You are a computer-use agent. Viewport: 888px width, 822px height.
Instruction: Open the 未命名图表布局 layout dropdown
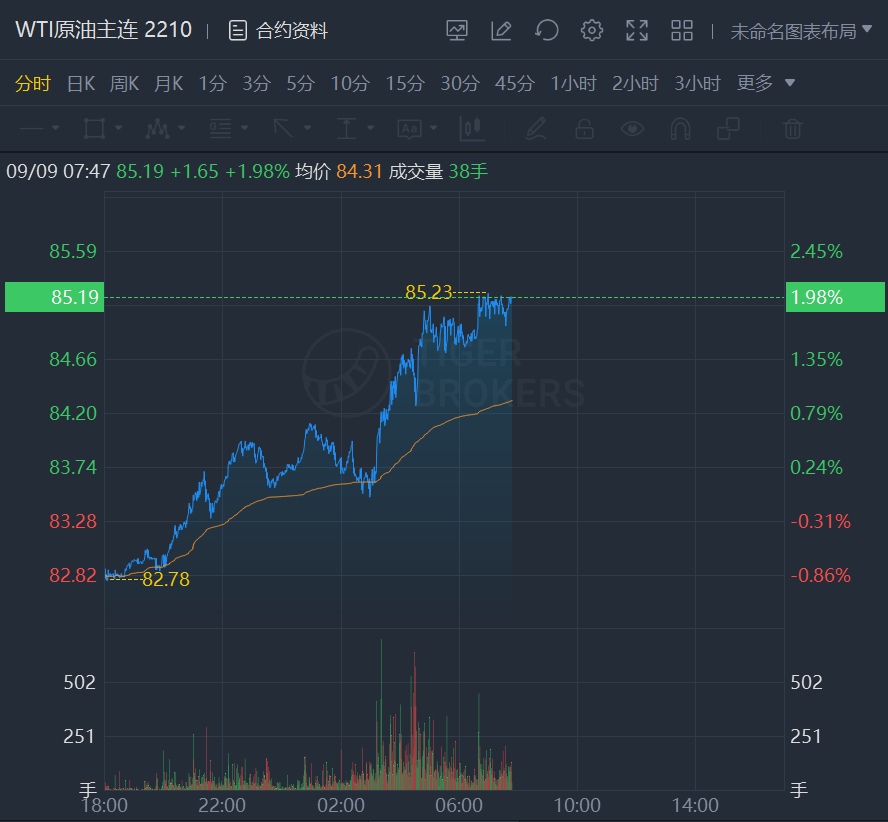pyautogui.click(x=801, y=31)
